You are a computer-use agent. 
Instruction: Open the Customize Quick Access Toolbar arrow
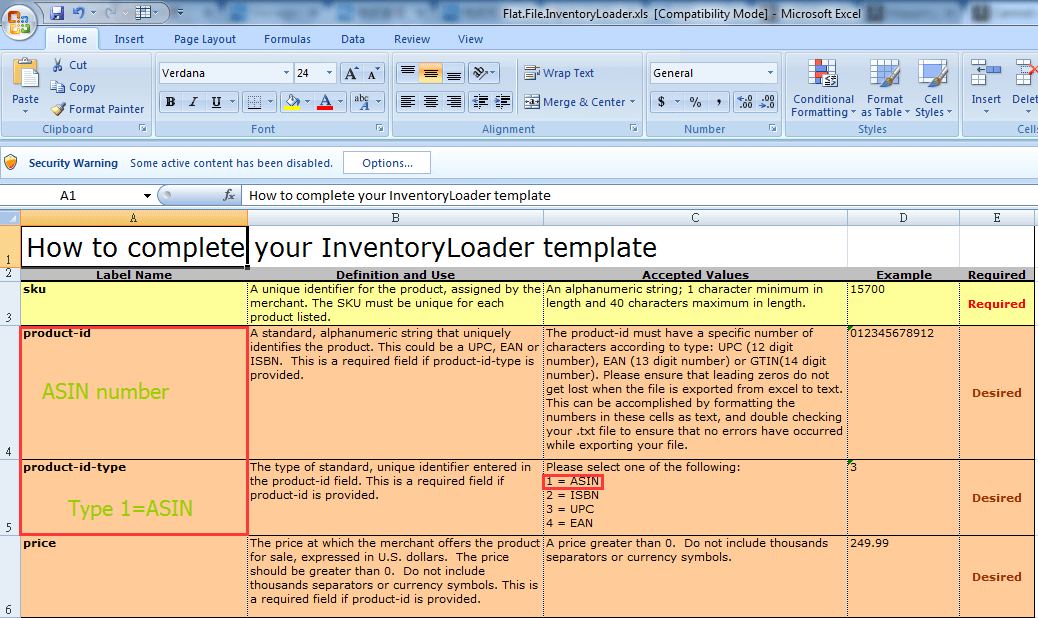pos(180,13)
